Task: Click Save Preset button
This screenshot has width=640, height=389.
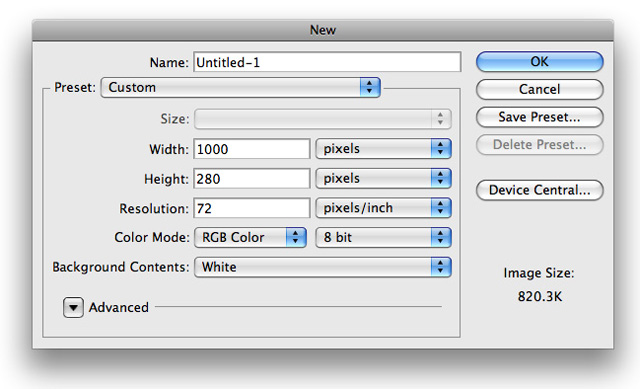Action: coord(539,117)
